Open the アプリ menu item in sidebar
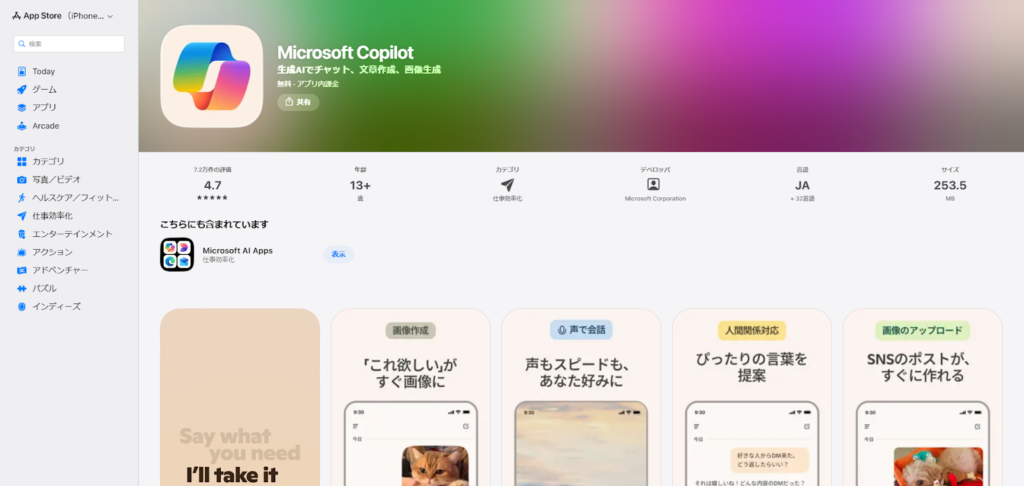 click(44, 108)
